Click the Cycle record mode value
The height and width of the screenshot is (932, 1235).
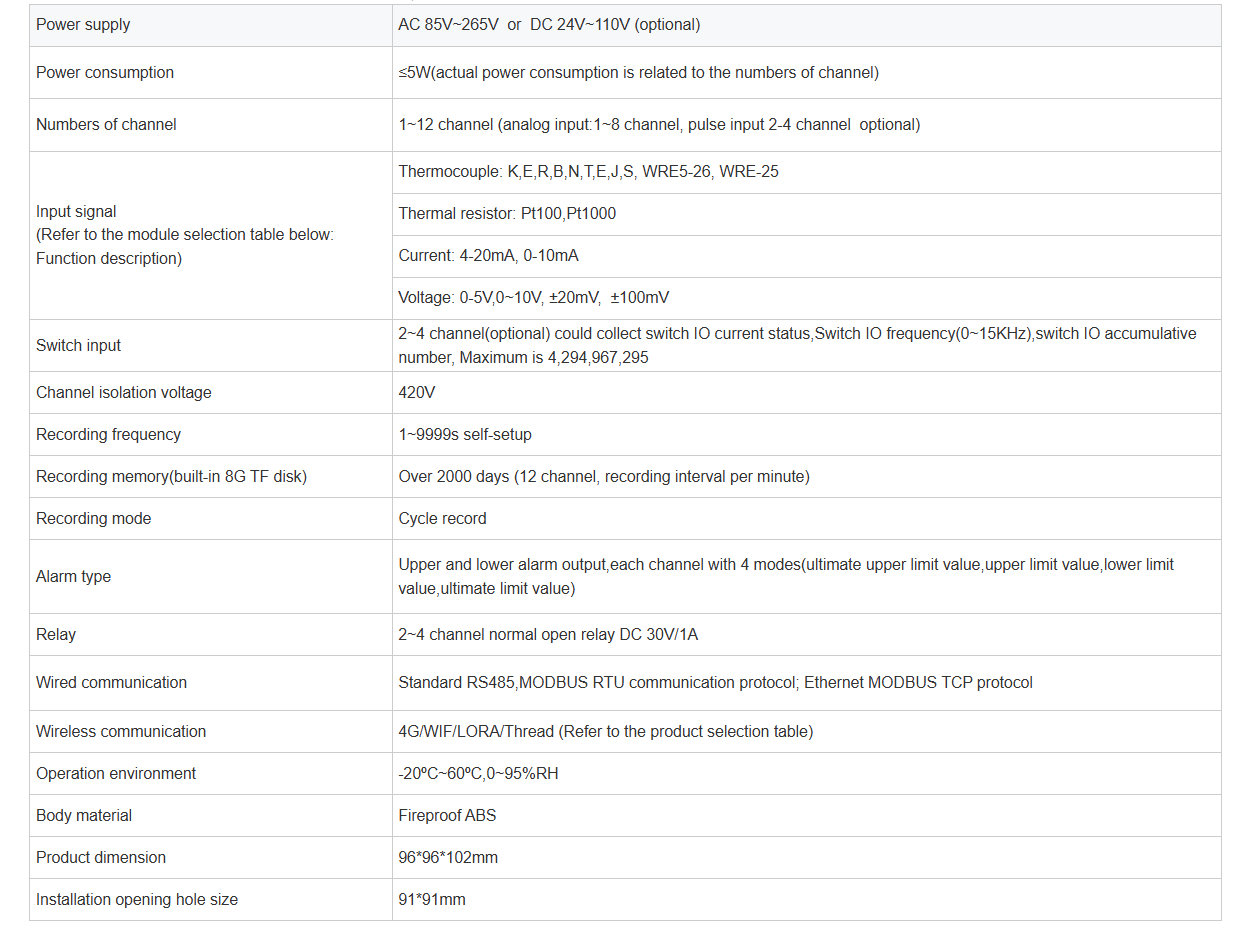pos(442,519)
